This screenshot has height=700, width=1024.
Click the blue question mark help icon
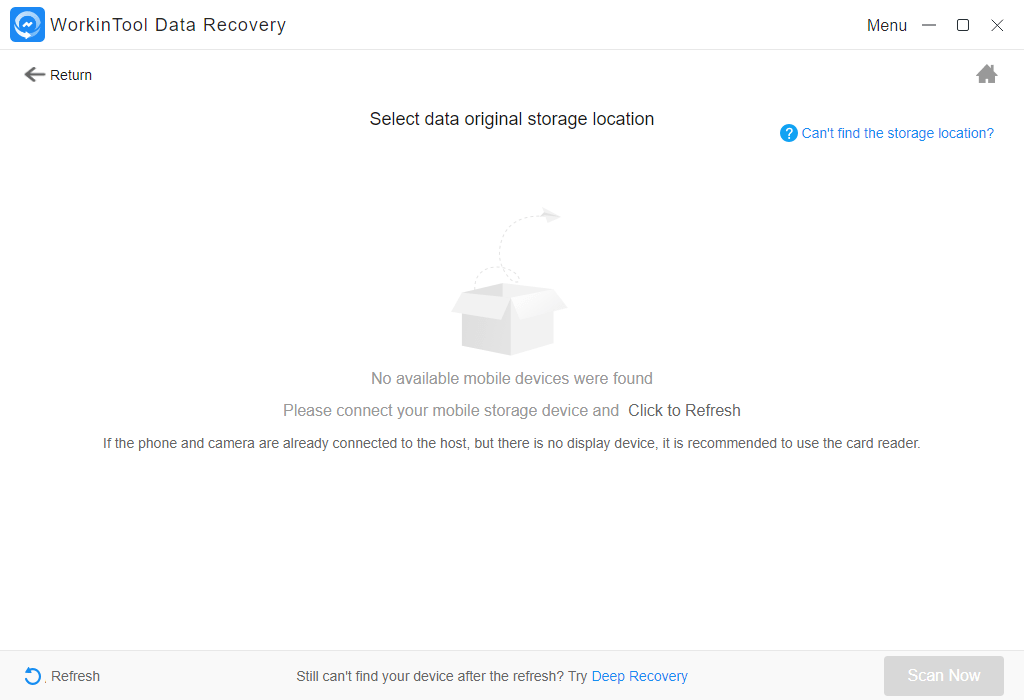[788, 133]
